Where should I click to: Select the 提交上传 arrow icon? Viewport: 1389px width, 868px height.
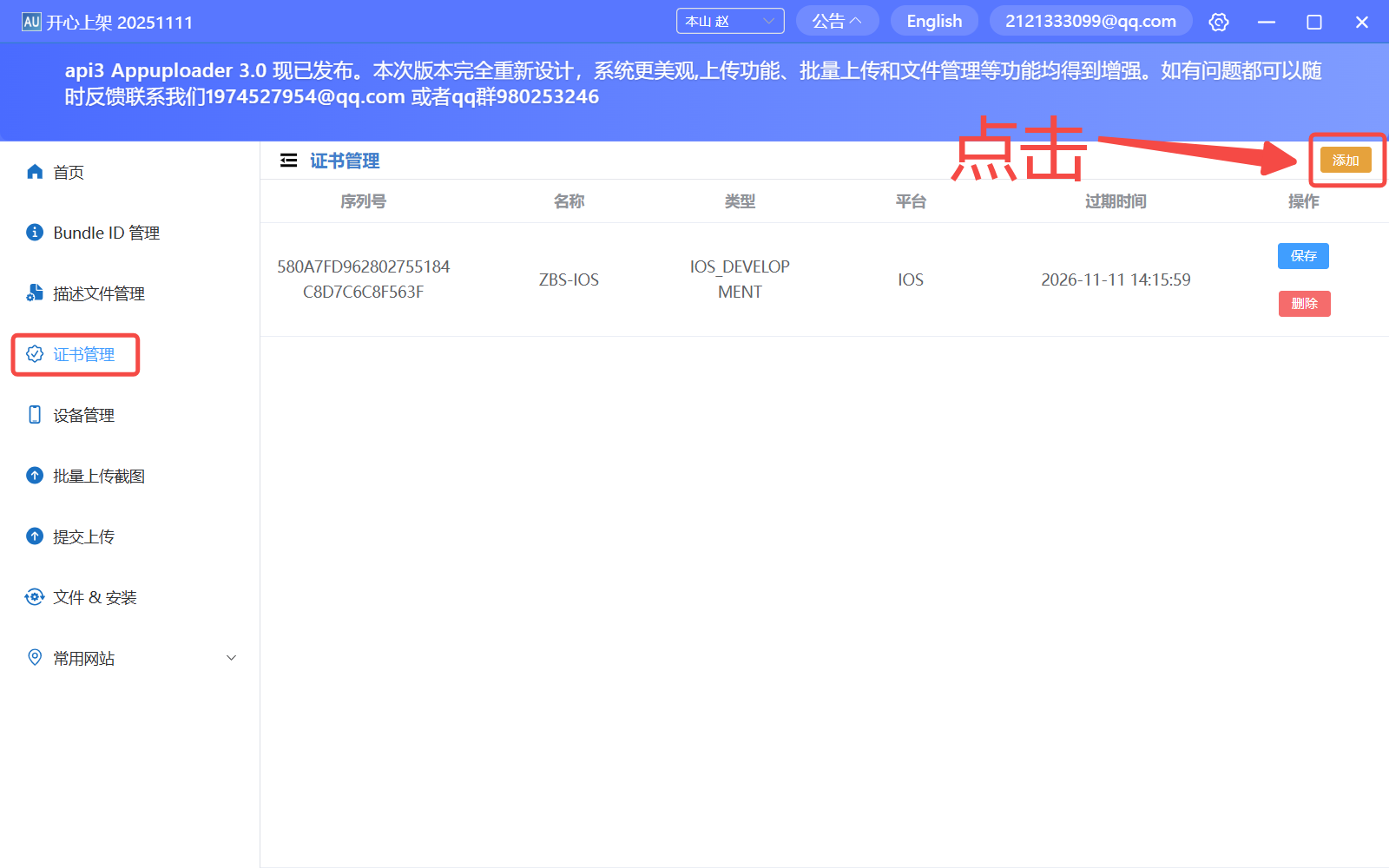click(x=35, y=536)
